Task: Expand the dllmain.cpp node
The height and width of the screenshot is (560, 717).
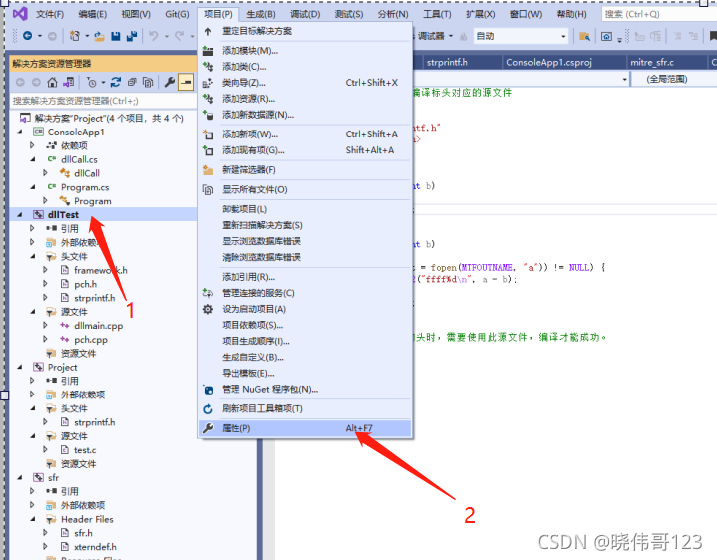Action: coord(45,325)
